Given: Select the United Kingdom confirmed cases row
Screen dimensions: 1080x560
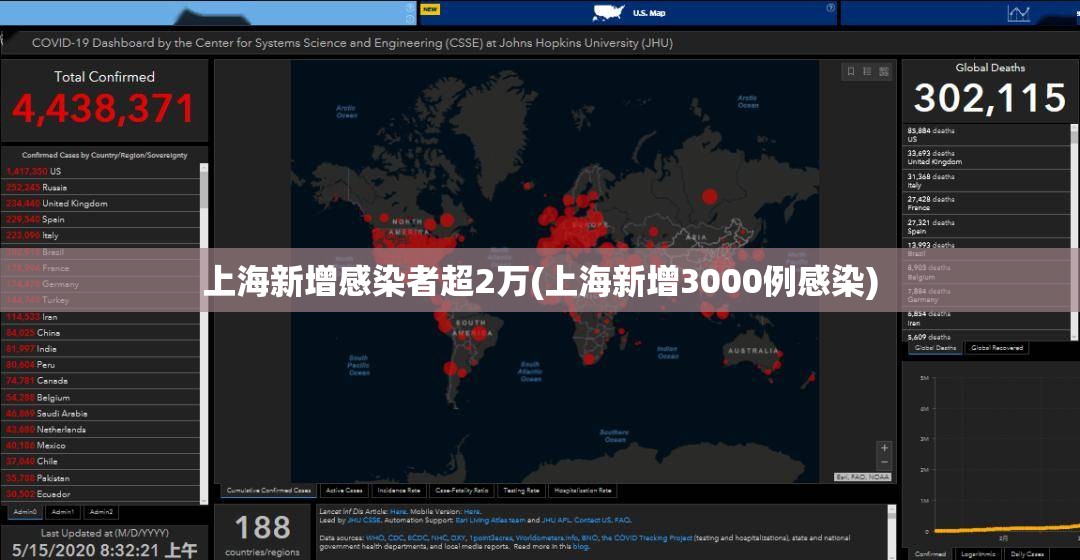Looking at the screenshot, I should (x=102, y=203).
